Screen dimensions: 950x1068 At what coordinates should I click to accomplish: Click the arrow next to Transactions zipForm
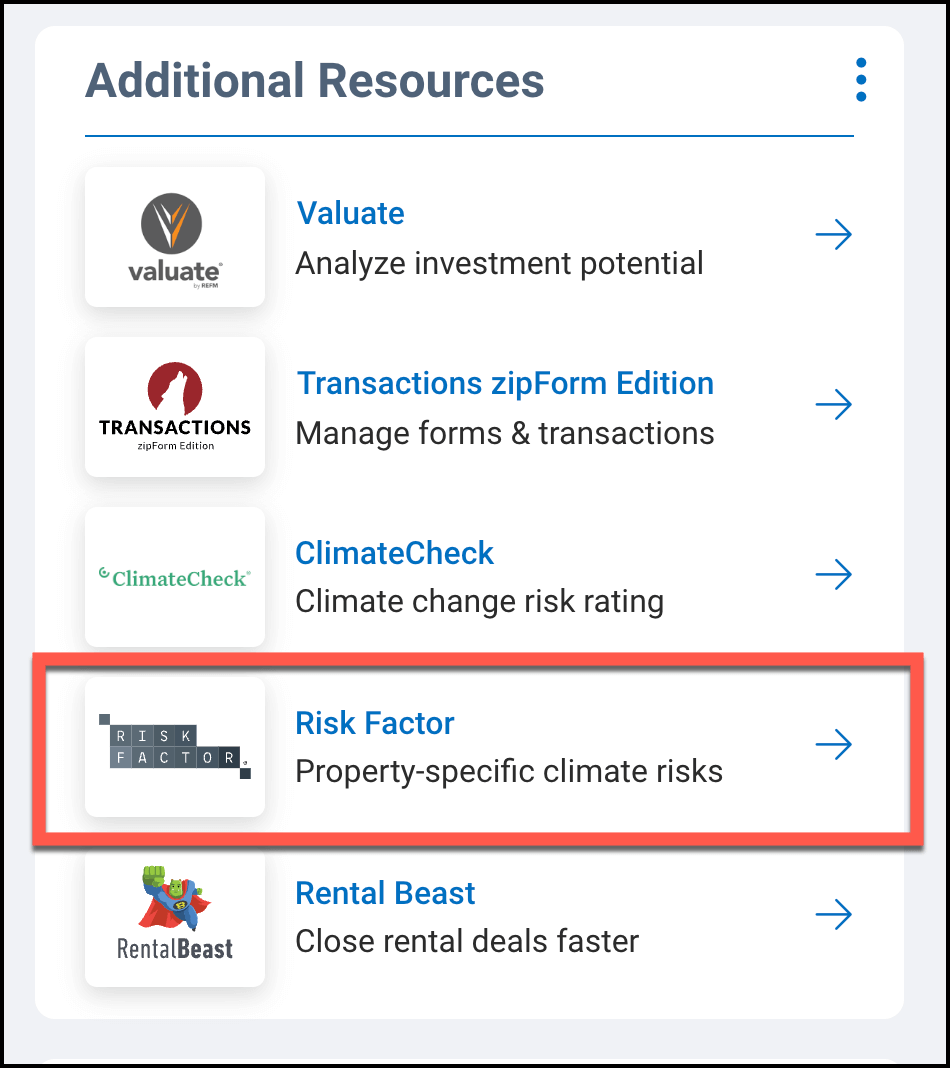833,405
